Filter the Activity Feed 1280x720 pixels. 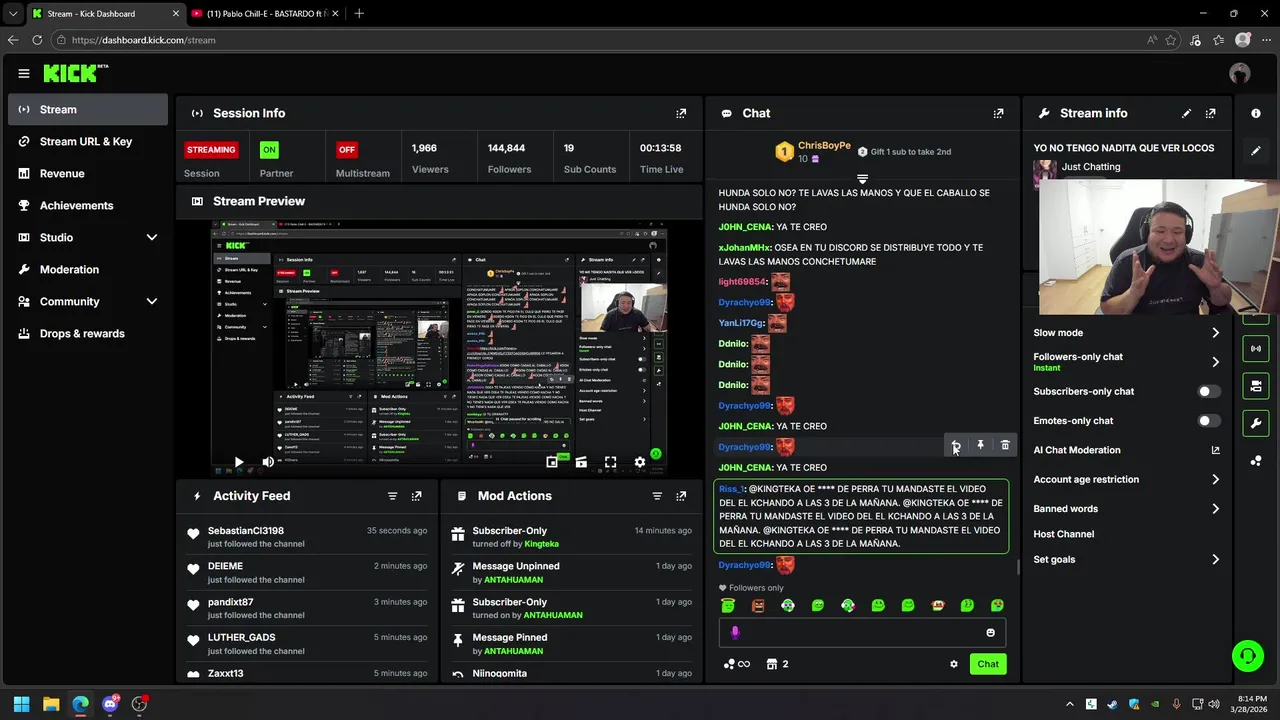(392, 496)
